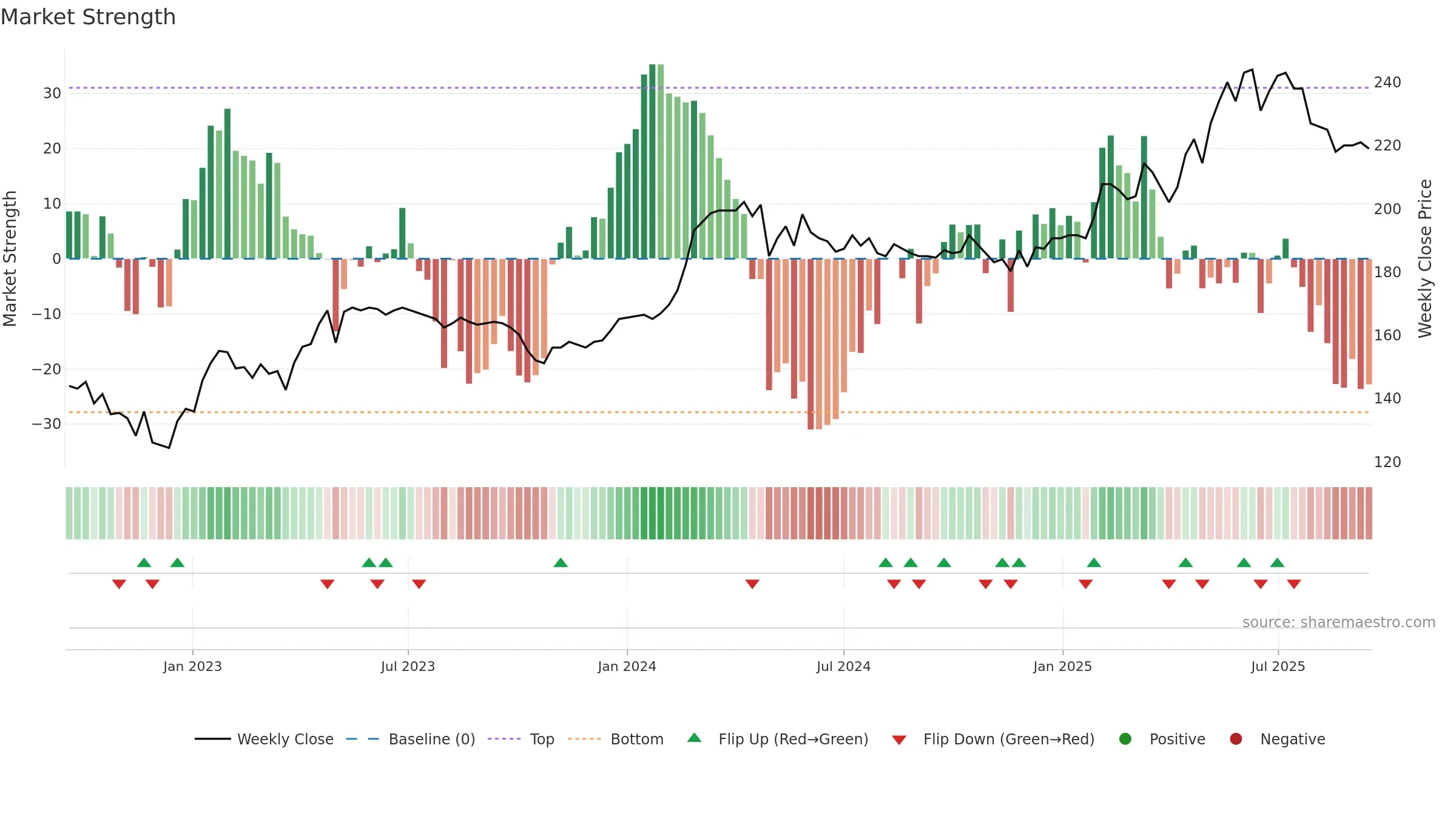
Task: Click the Flip Down red triangle legend icon
Action: [899, 740]
